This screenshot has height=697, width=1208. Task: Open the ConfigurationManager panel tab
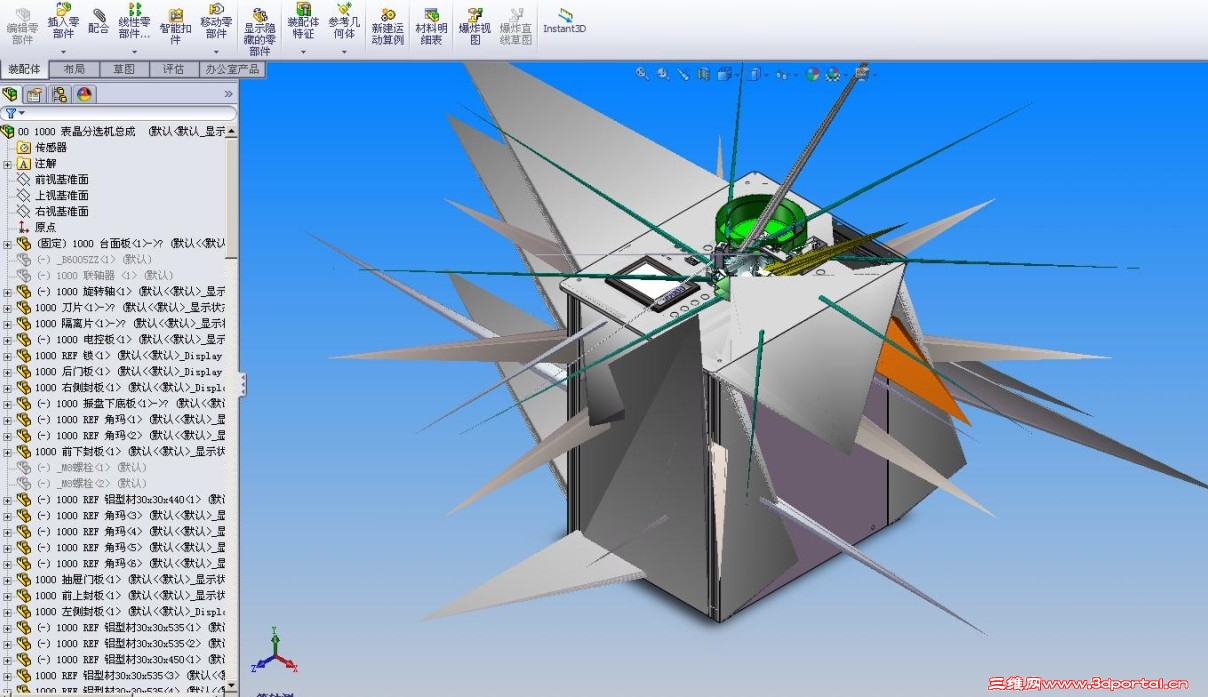60,94
